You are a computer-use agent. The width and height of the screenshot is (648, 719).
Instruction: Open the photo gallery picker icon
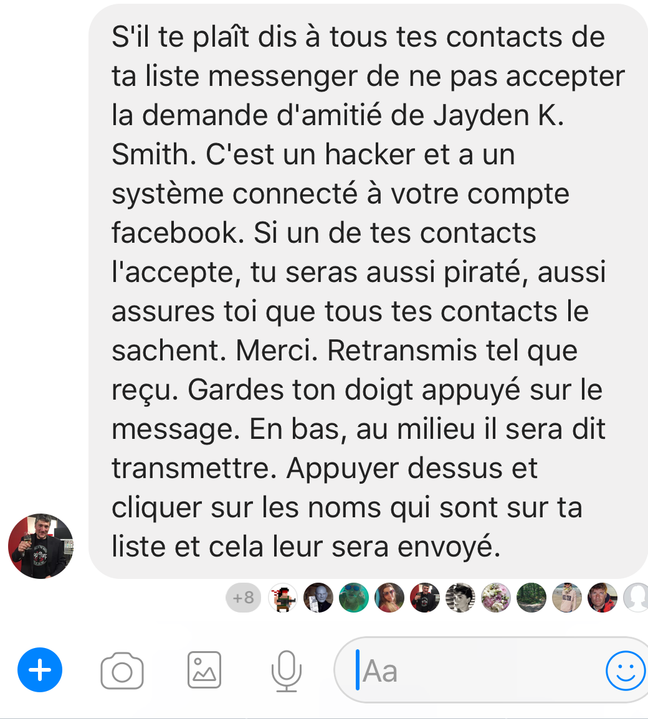(205, 670)
